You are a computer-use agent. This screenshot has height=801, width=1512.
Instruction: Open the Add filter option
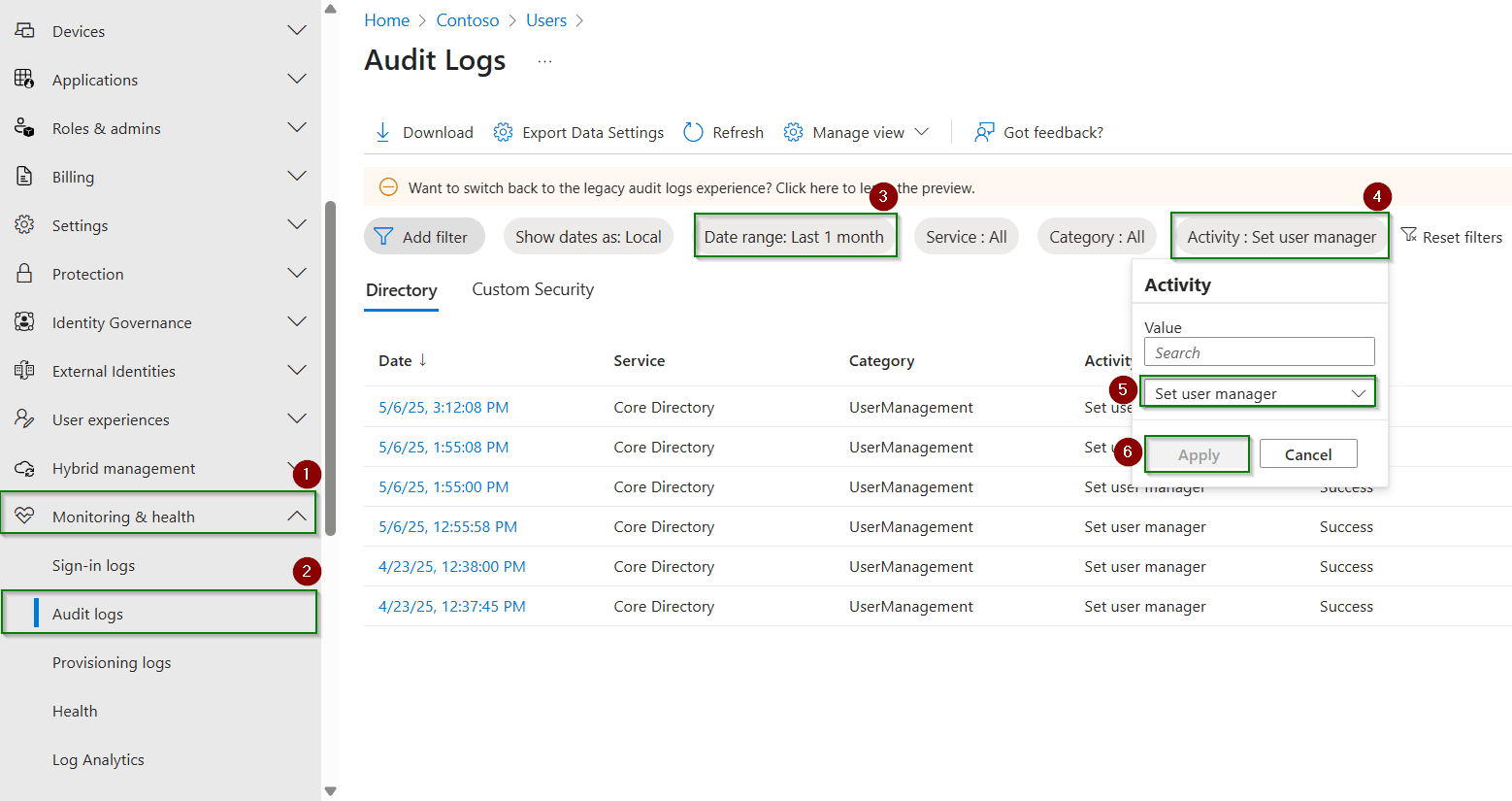424,236
